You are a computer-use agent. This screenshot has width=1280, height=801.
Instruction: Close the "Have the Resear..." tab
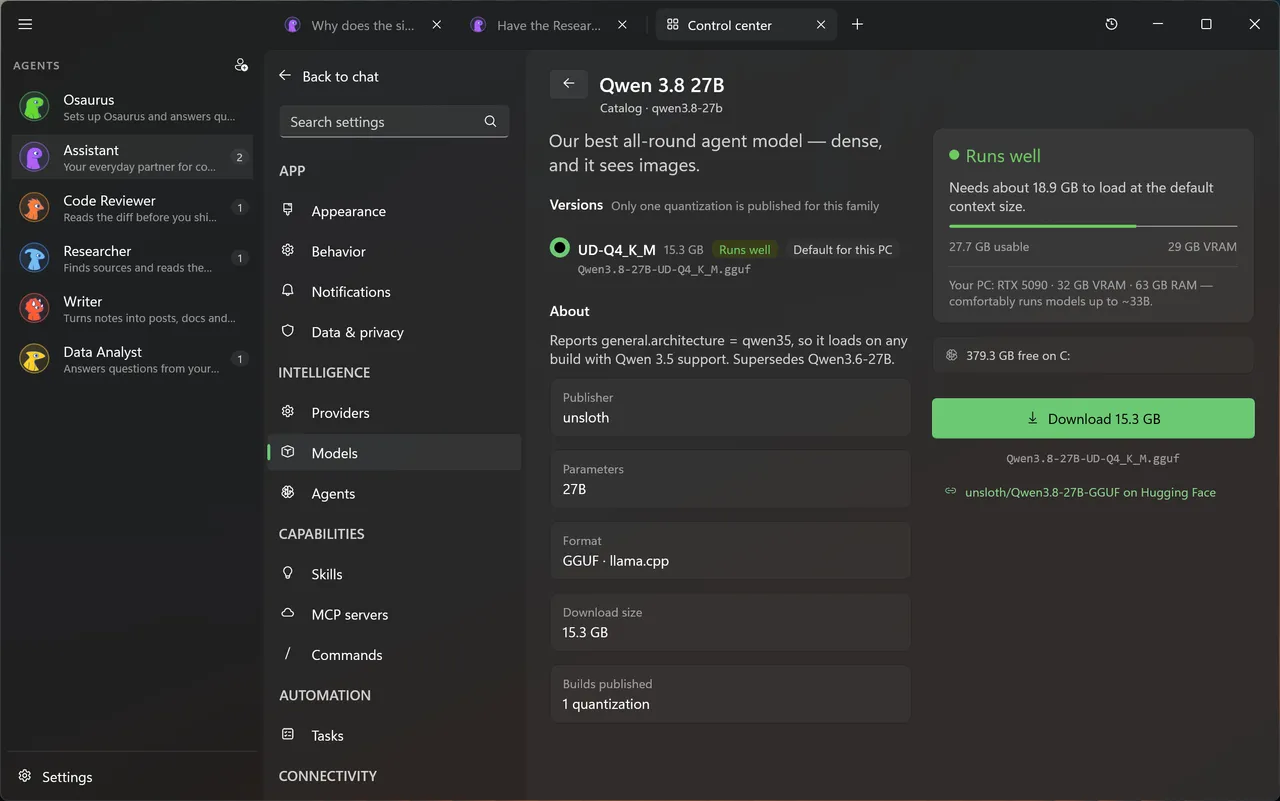(x=622, y=25)
